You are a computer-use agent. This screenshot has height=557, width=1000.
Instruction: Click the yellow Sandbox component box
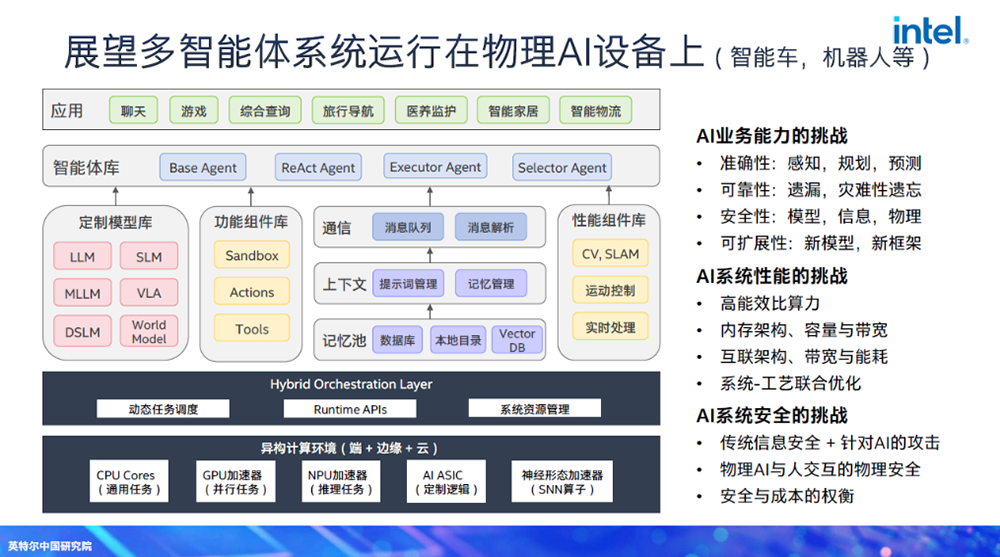252,256
